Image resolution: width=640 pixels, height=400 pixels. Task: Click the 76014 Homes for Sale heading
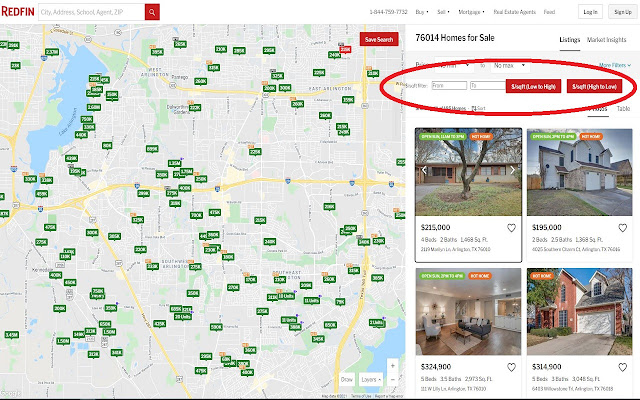[x=455, y=38]
